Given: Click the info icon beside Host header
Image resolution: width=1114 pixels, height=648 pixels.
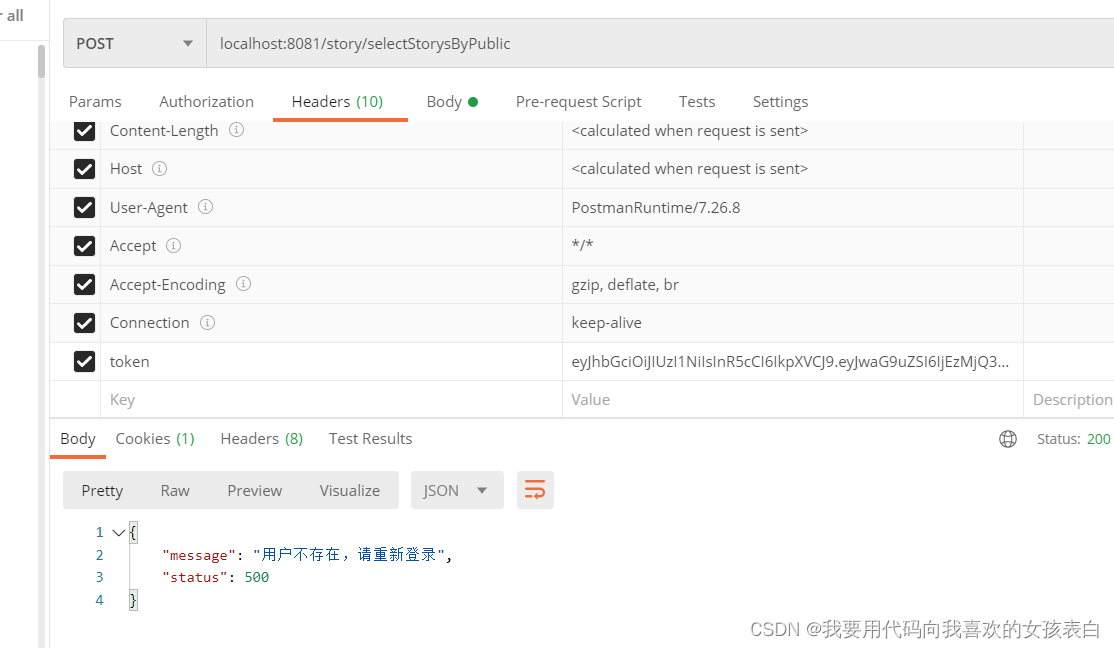Looking at the screenshot, I should [159, 168].
